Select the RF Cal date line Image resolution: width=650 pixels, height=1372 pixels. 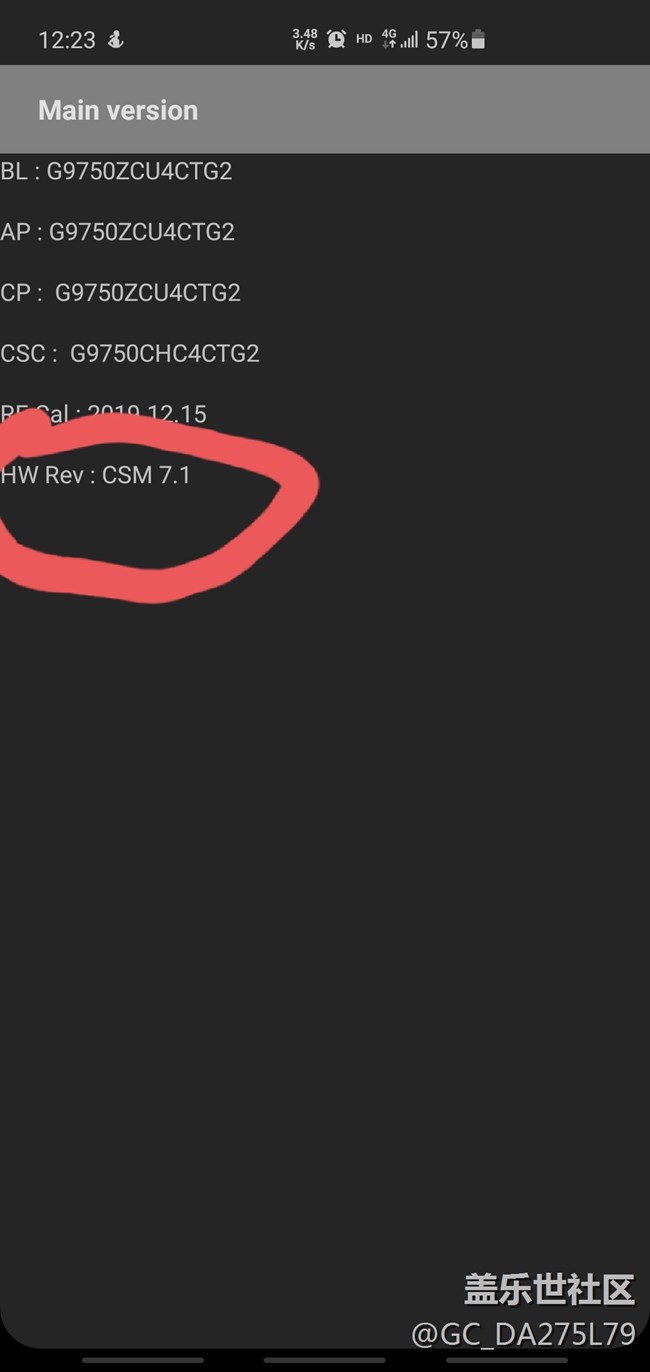[x=104, y=414]
